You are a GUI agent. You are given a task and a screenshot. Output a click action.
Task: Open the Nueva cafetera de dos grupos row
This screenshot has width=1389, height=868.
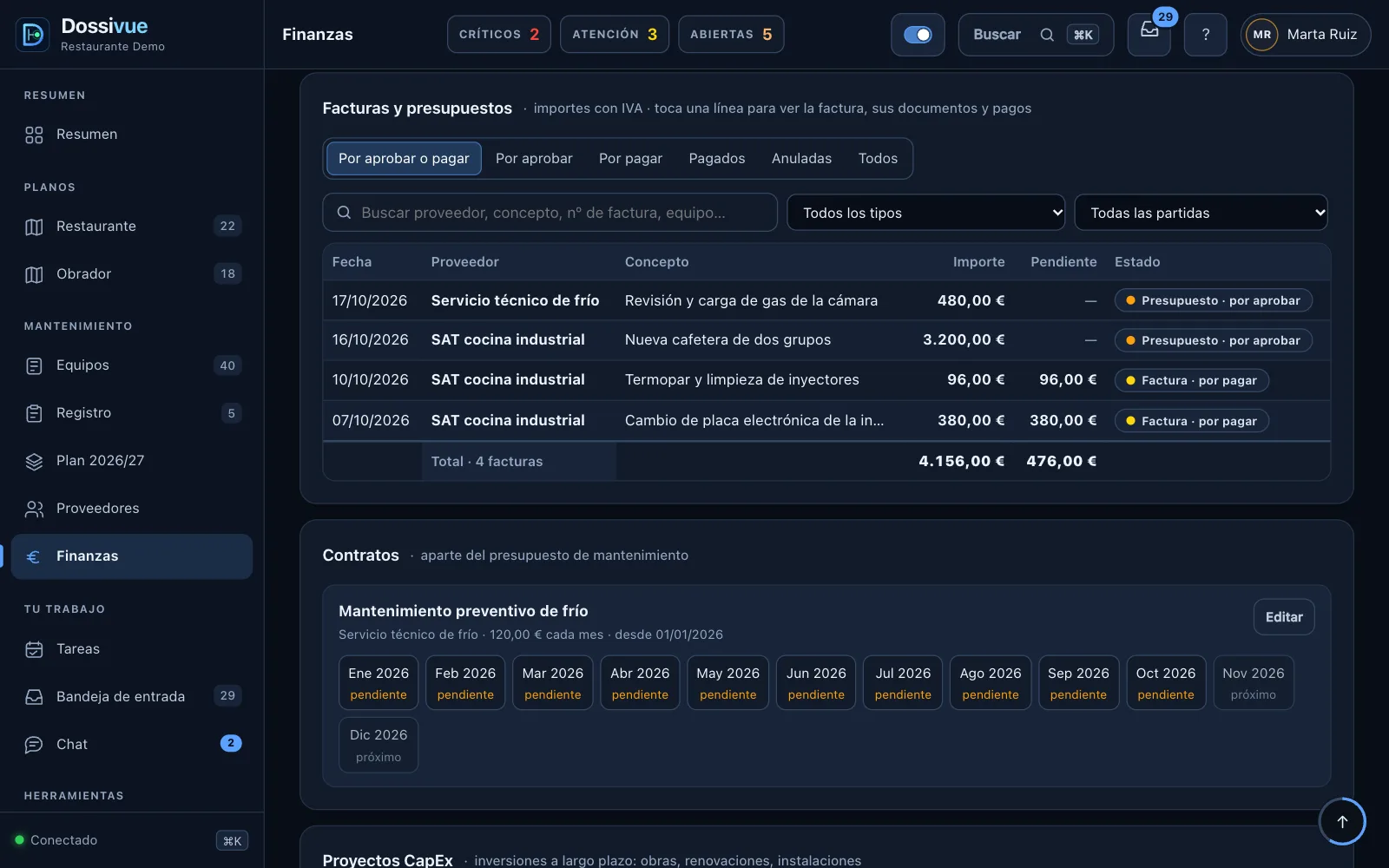click(826, 340)
